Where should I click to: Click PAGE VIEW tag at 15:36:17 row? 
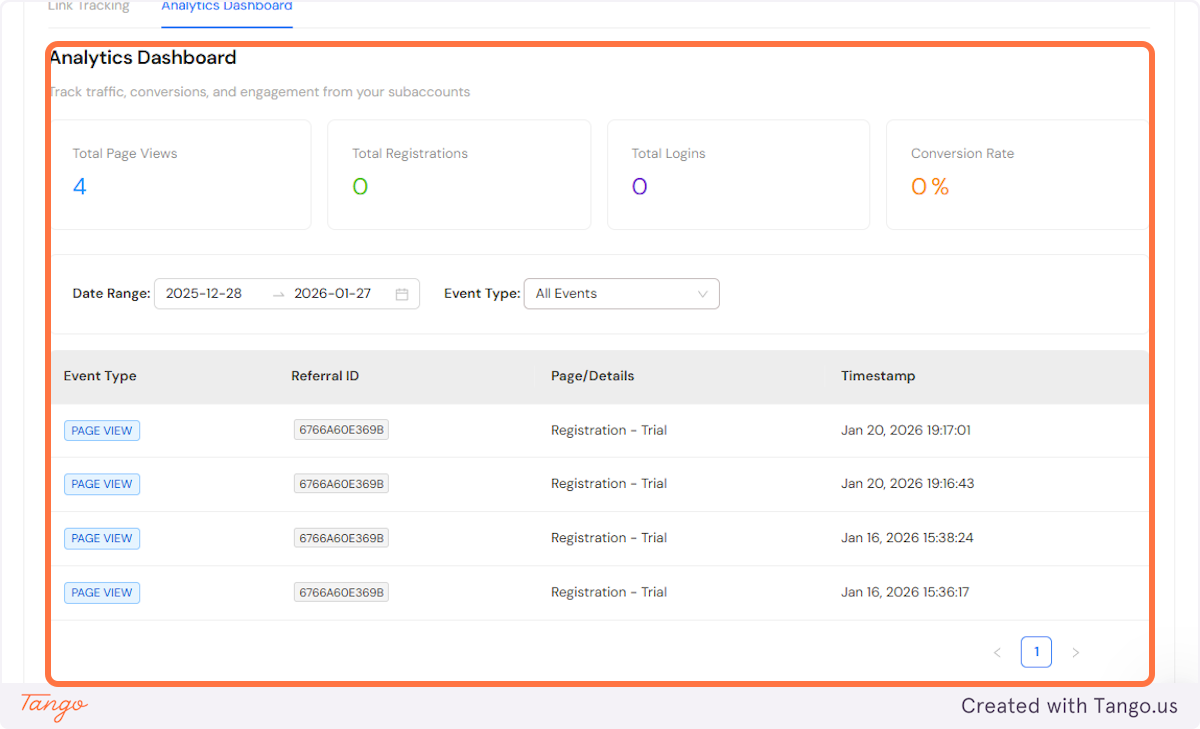(x=102, y=593)
